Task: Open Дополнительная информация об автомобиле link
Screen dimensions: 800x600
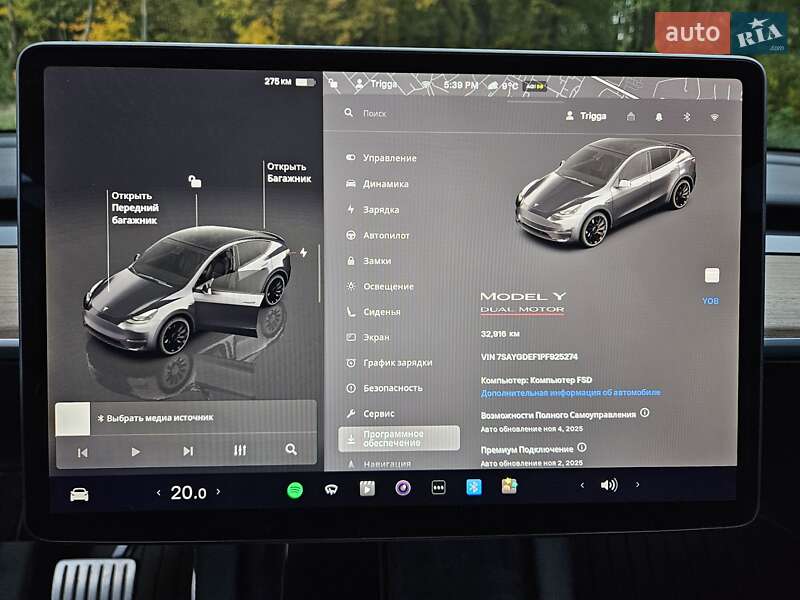Action: click(570, 393)
